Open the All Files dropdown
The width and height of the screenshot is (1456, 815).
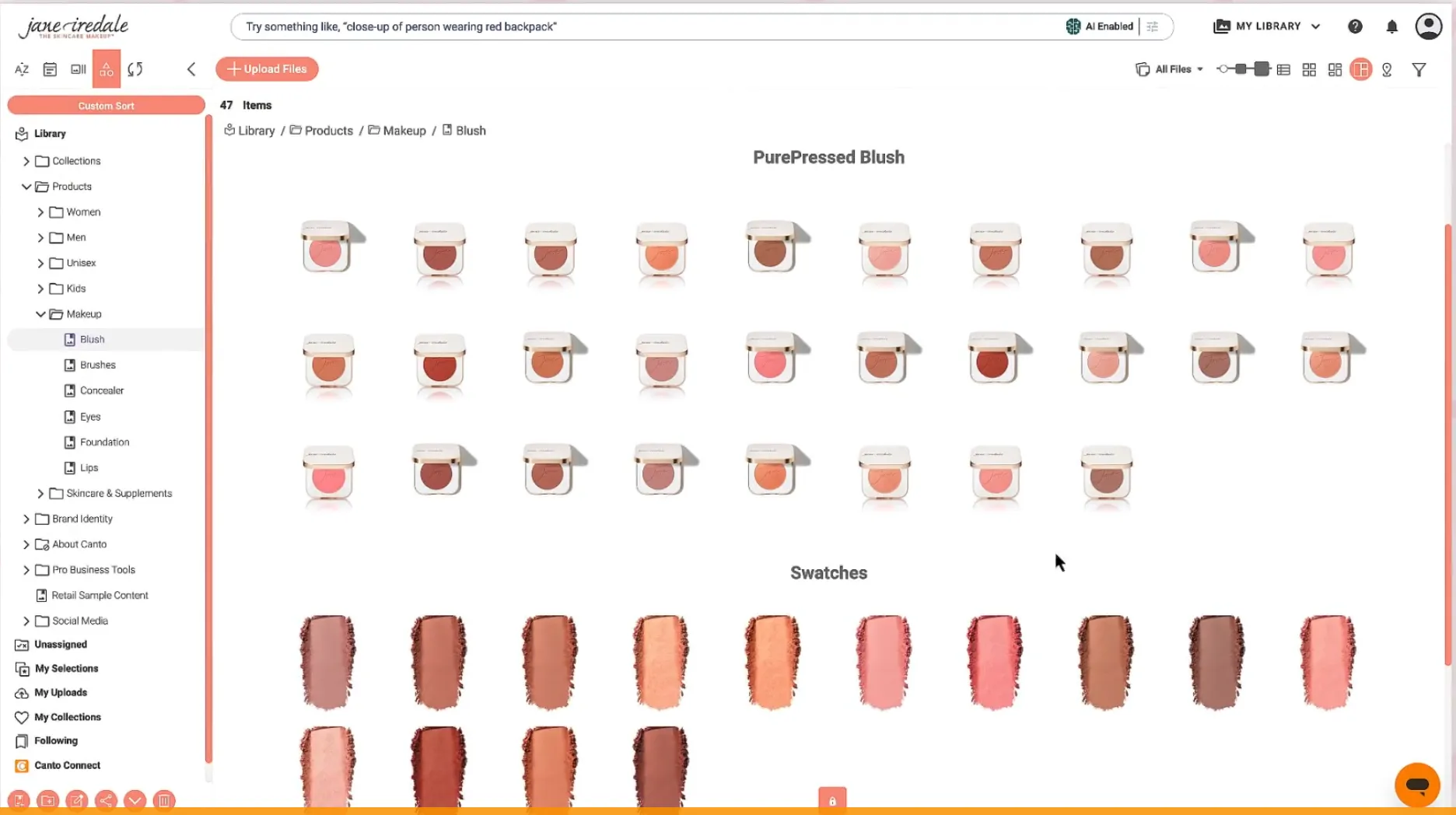1170,69
